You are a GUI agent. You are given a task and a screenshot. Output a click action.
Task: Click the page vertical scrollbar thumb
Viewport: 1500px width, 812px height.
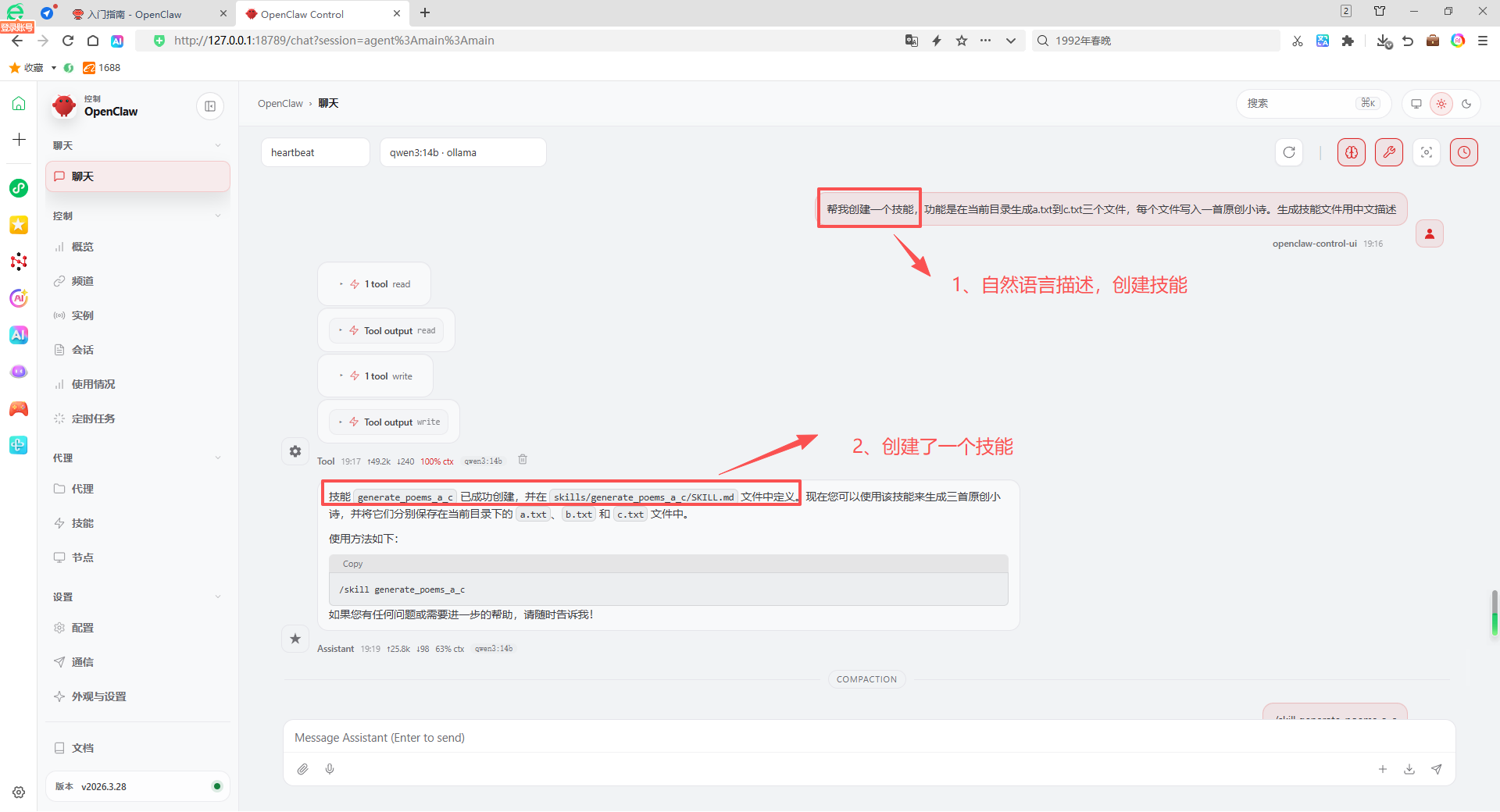tap(1495, 614)
